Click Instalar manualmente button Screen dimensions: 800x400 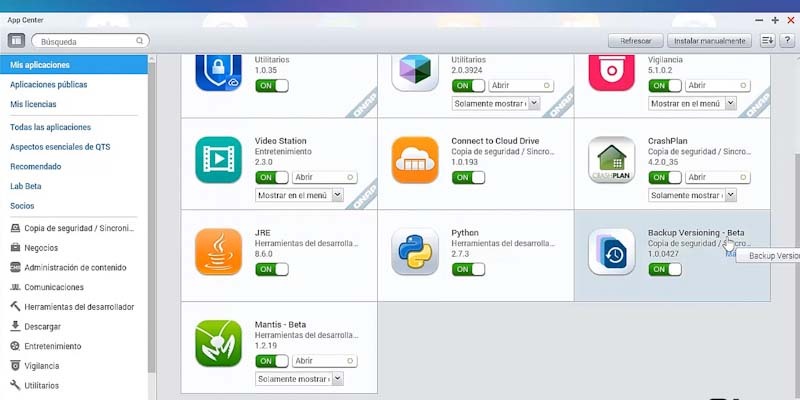(710, 41)
